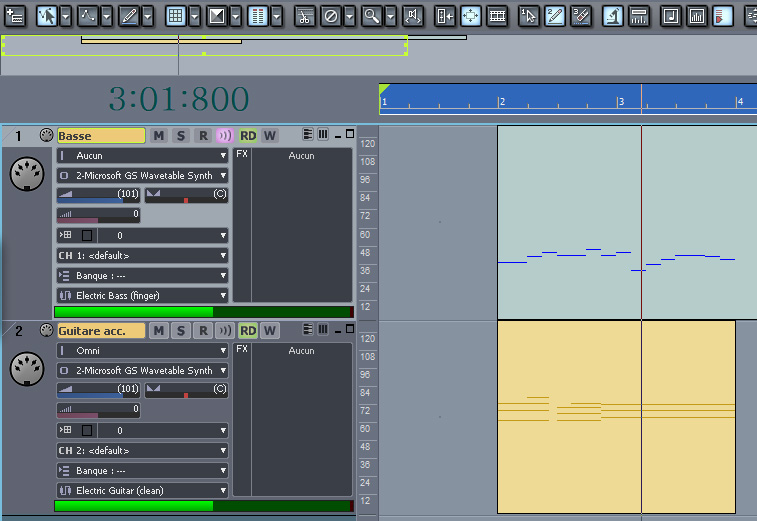The height and width of the screenshot is (521, 757).
Task: Click the insert new track icon
Action: pyautogui.click(x=15, y=16)
